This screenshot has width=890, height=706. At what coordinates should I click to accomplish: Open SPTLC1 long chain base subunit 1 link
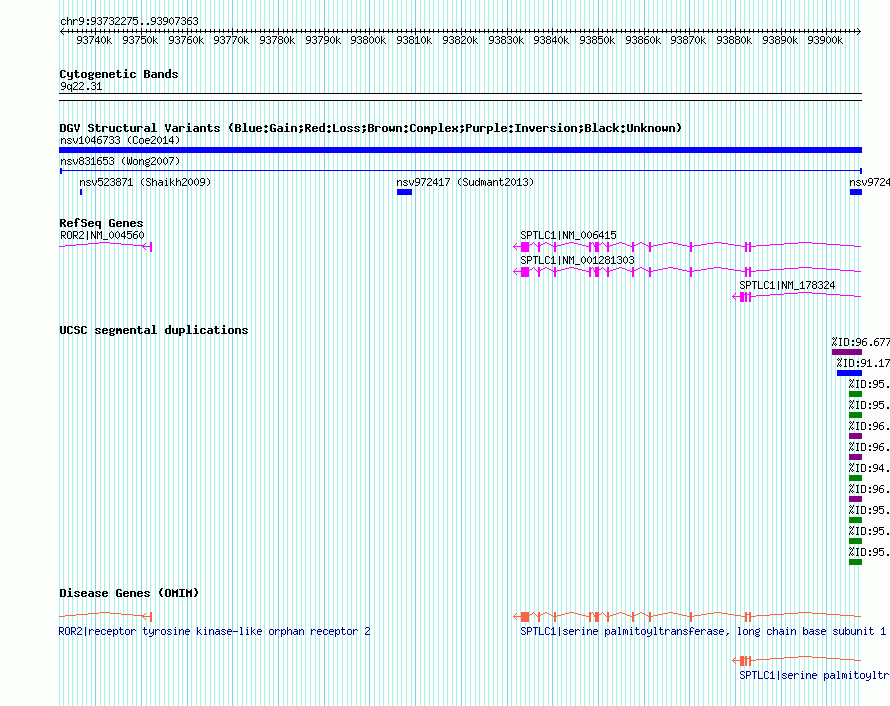[703, 631]
